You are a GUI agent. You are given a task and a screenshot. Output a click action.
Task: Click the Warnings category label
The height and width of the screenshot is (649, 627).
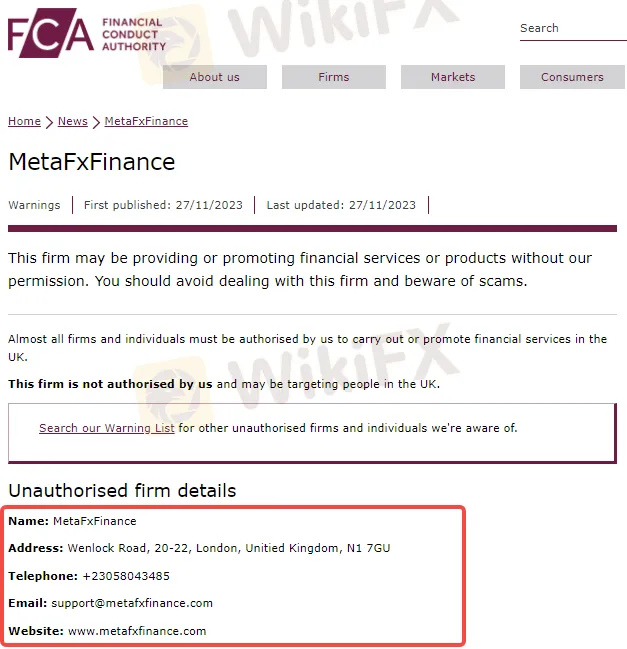(34, 205)
